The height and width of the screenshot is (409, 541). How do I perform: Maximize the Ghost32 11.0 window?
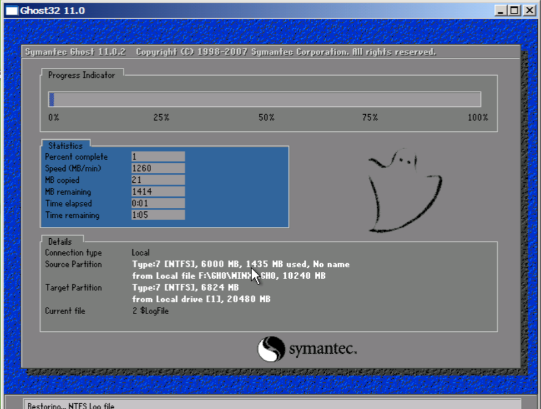tap(514, 11)
